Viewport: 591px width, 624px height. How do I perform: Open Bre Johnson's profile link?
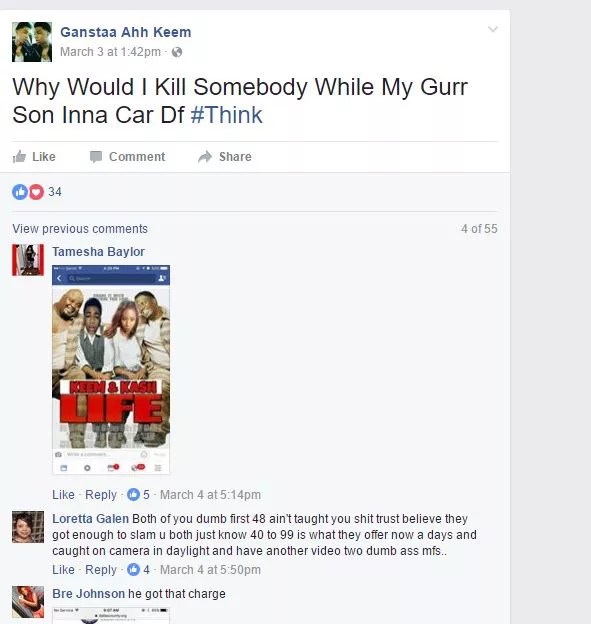coord(88,594)
